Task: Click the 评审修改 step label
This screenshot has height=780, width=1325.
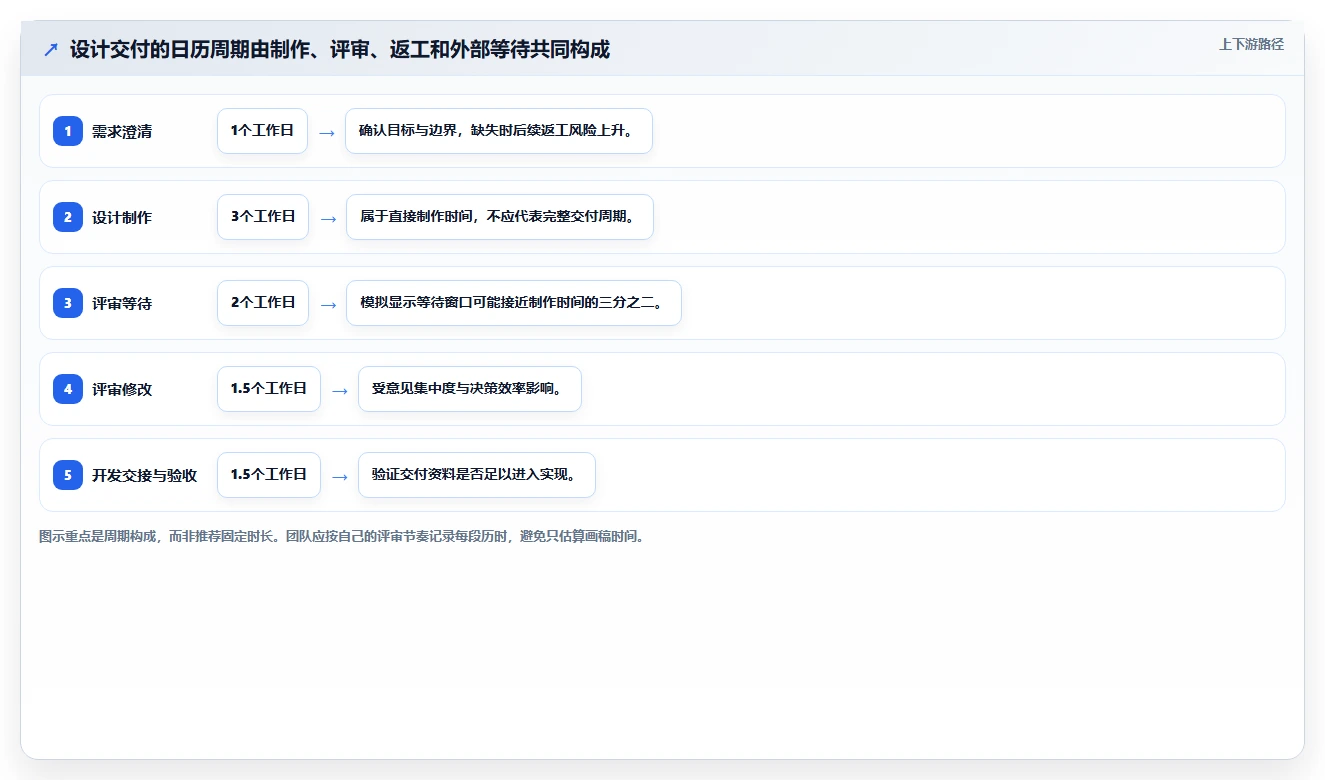Action: click(x=122, y=389)
